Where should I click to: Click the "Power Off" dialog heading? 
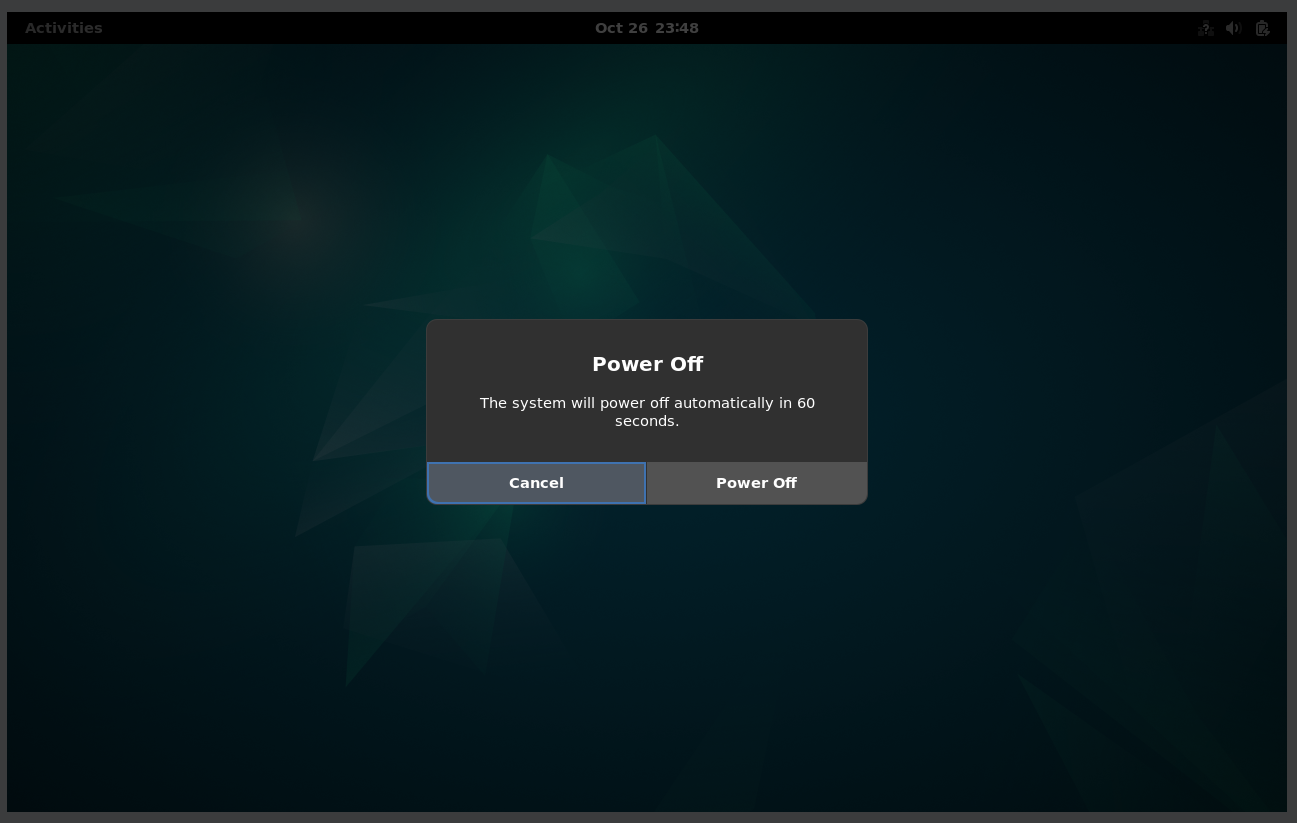click(x=647, y=364)
